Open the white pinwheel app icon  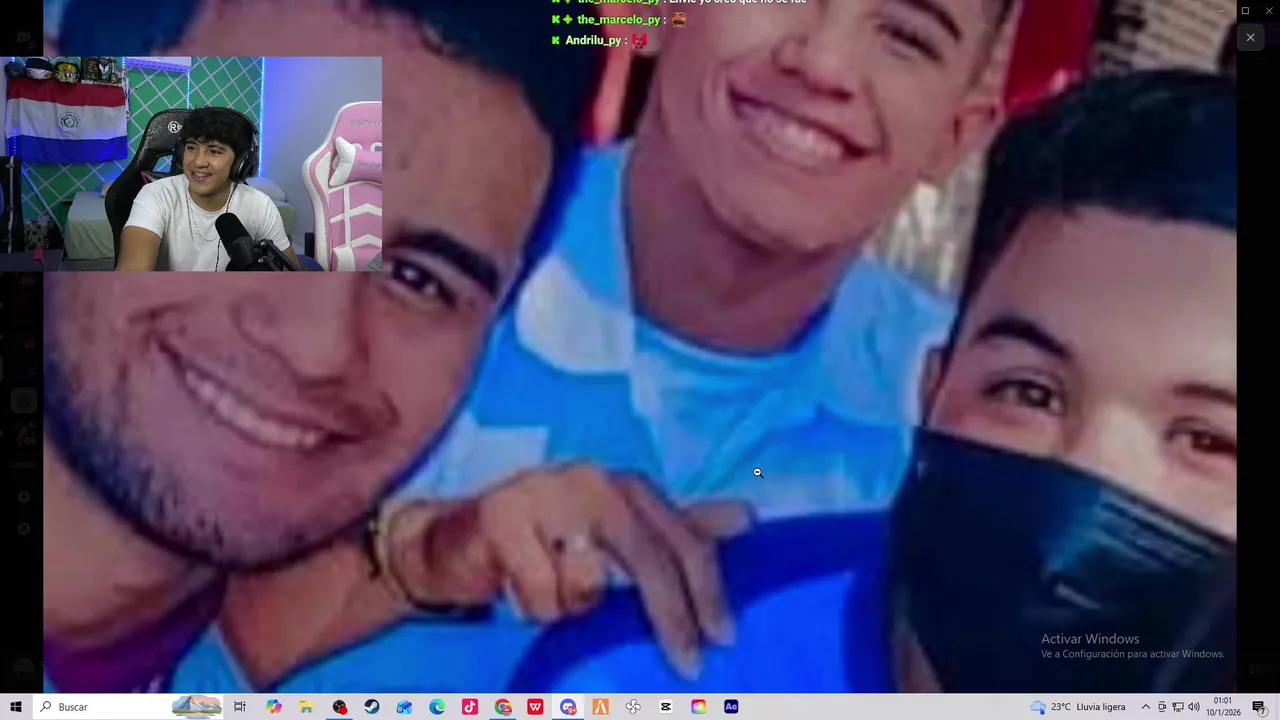(633, 707)
